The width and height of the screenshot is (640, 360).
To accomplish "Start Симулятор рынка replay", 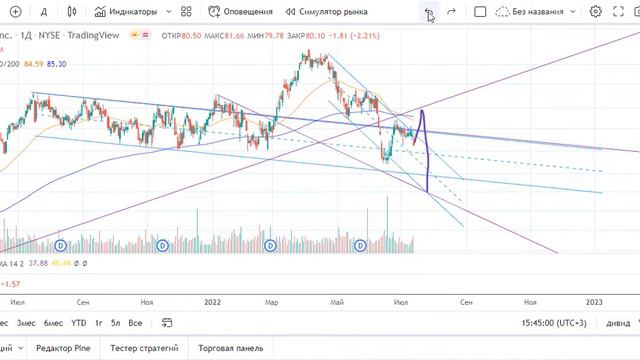I will [x=327, y=12].
